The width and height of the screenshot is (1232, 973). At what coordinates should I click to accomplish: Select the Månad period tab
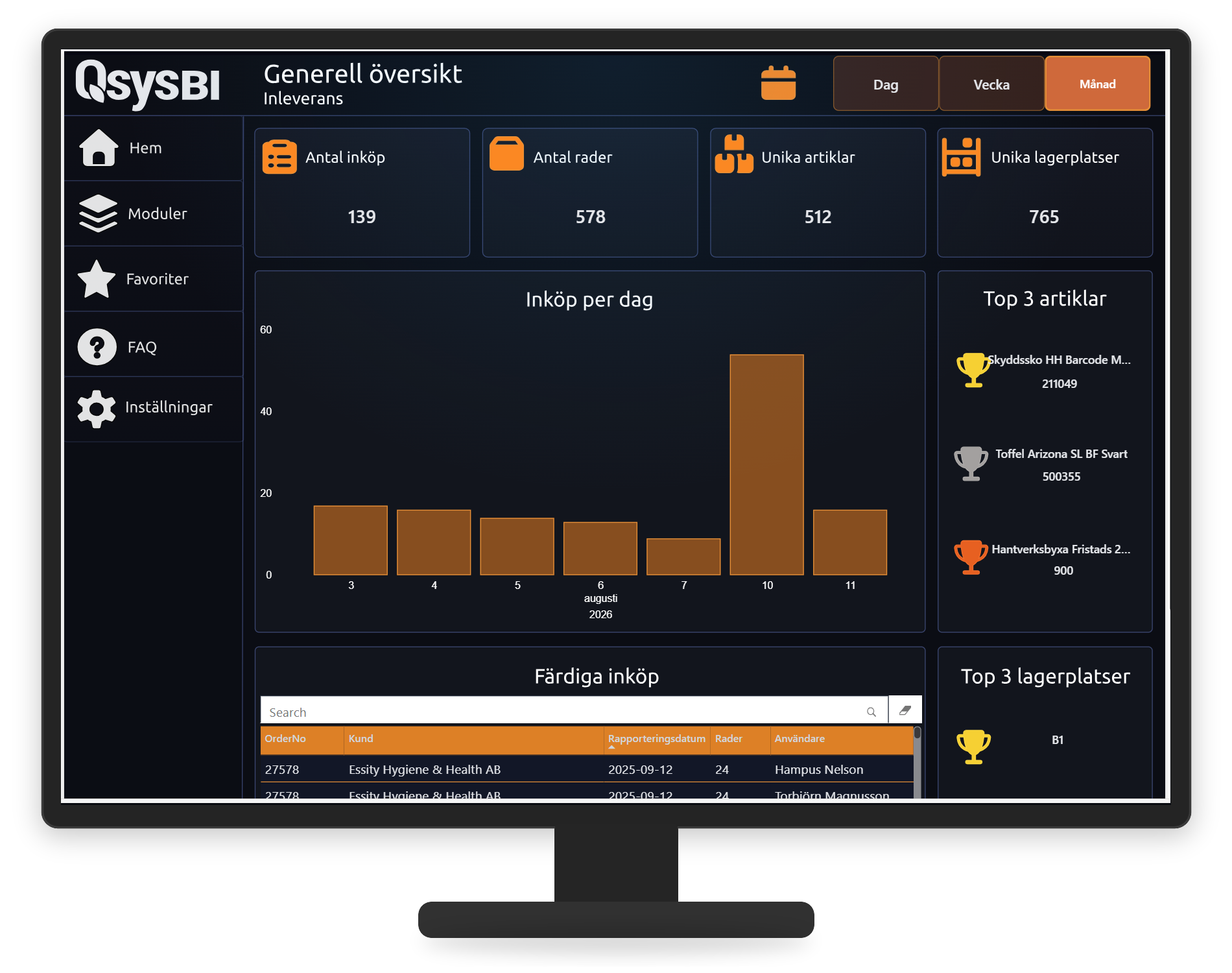1097,84
